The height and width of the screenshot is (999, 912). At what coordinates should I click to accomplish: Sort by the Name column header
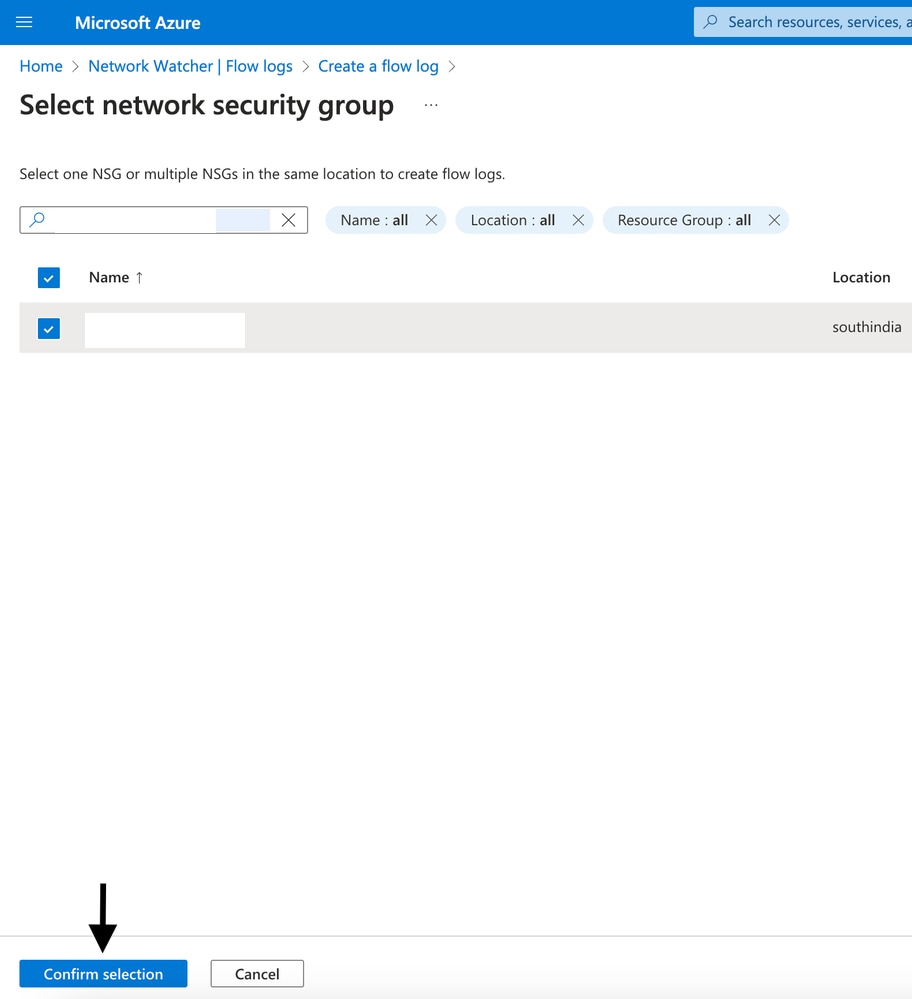[116, 278]
